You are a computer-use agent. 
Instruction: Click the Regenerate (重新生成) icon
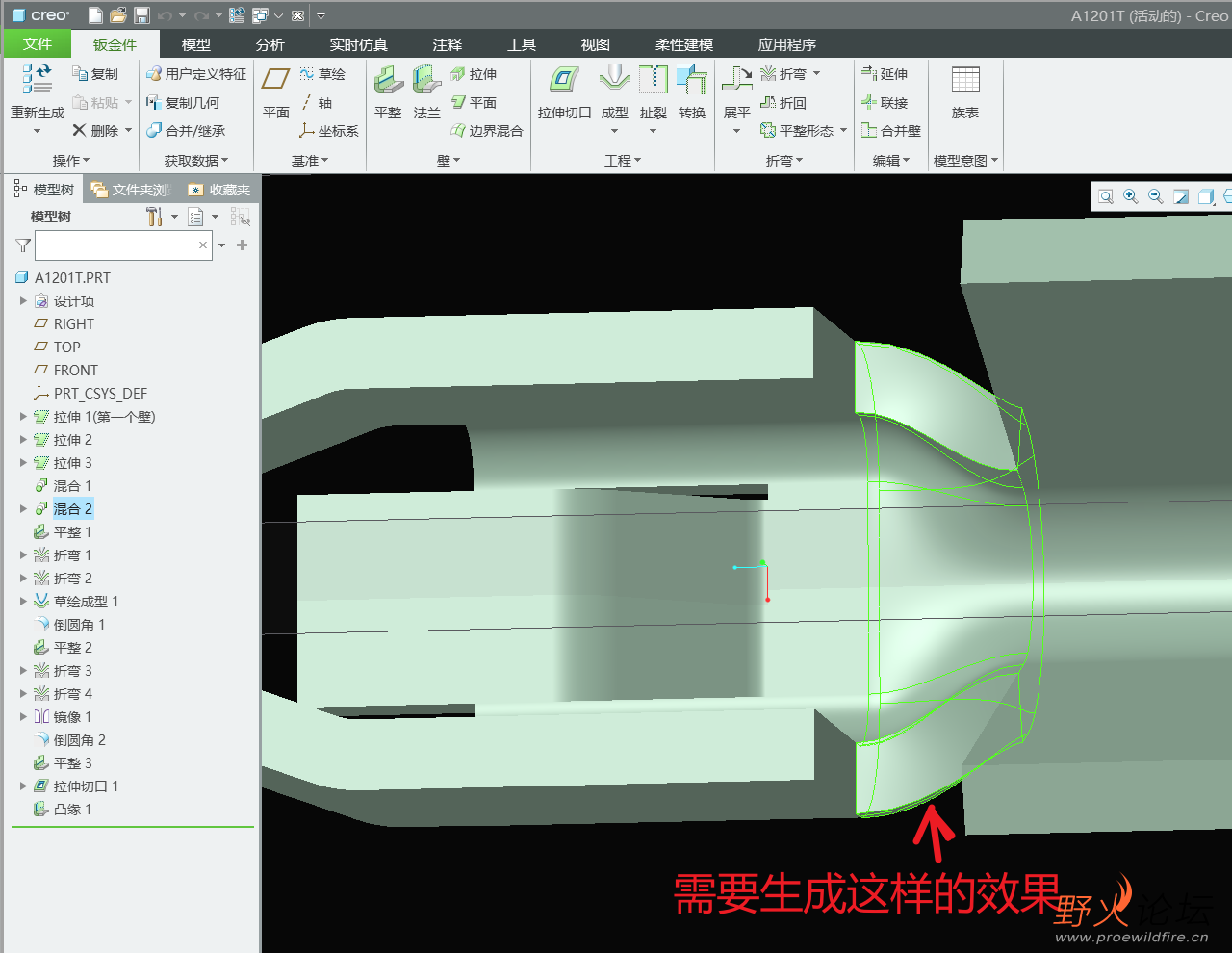[x=37, y=79]
